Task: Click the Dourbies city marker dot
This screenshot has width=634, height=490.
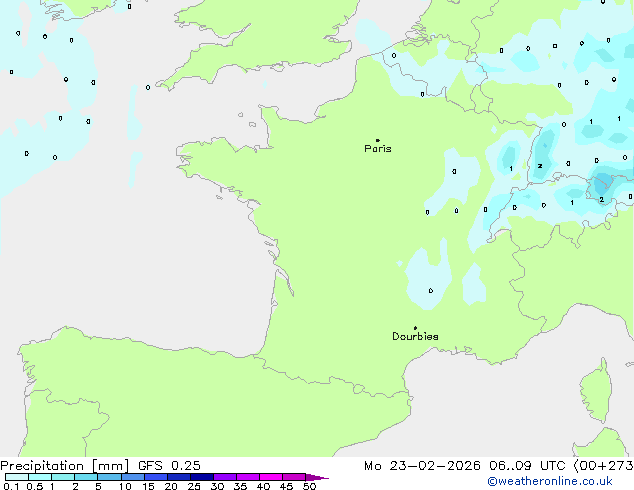Action: pos(415,328)
